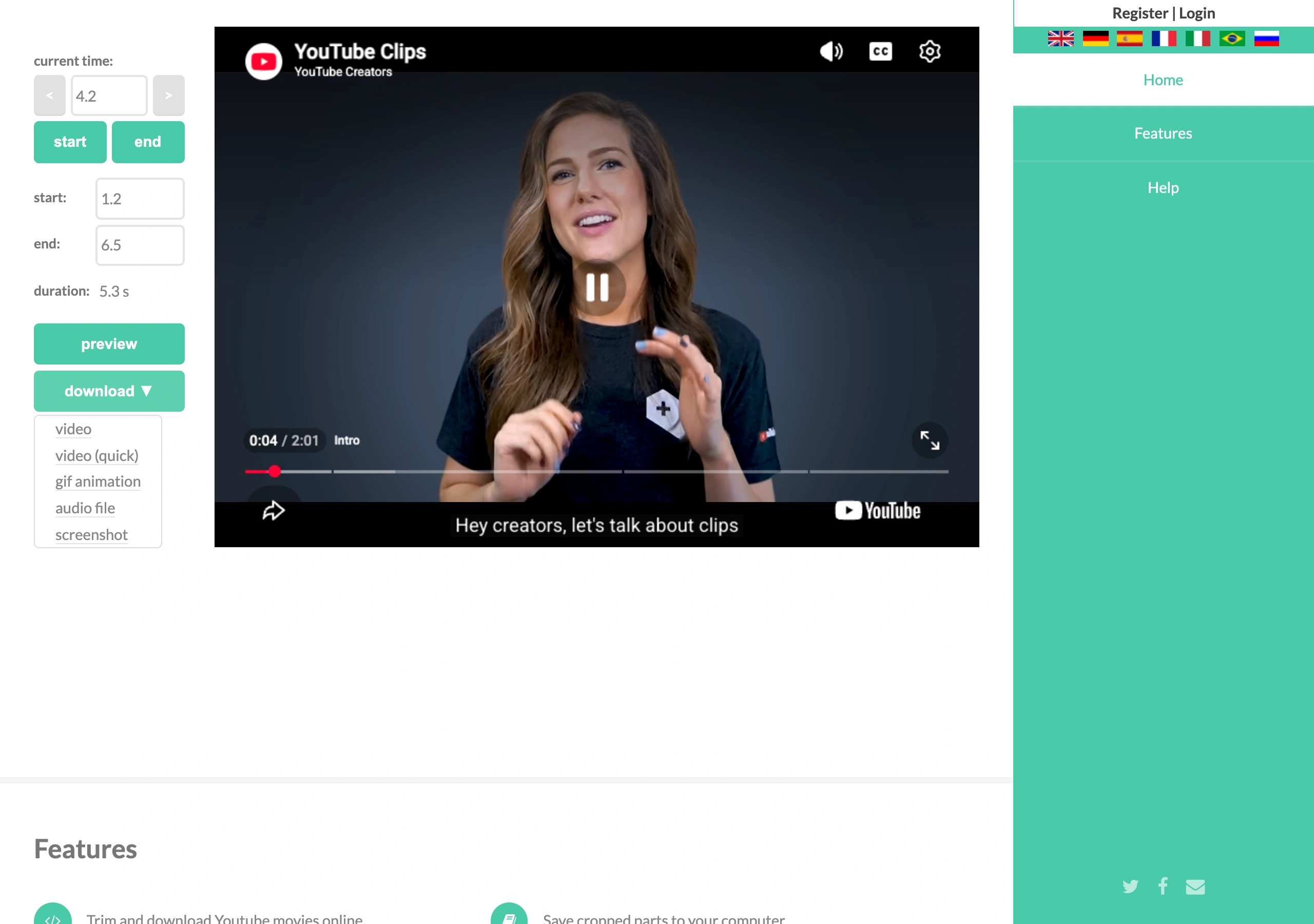
Task: Click the info card plus icon
Action: tap(663, 408)
